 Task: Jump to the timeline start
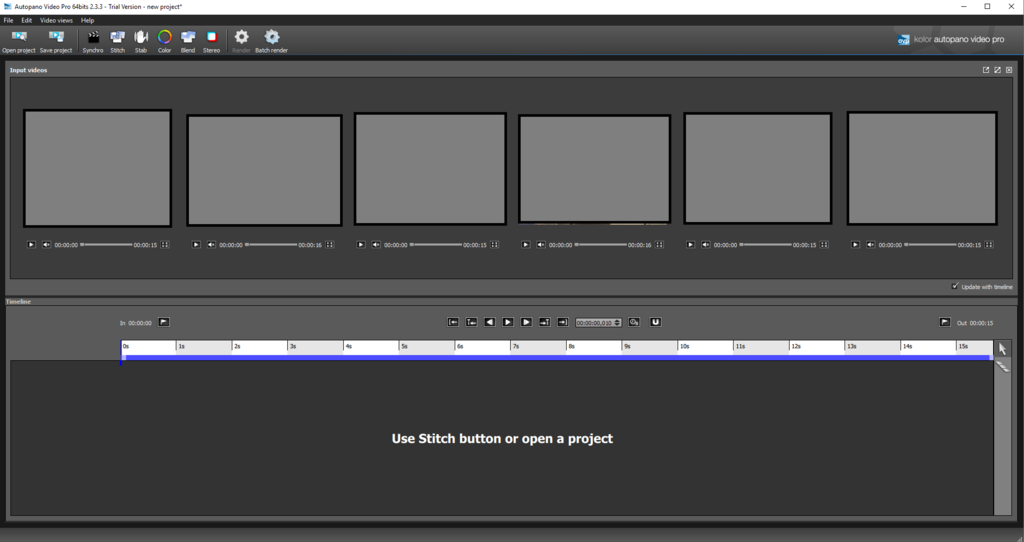pyautogui.click(x=453, y=322)
